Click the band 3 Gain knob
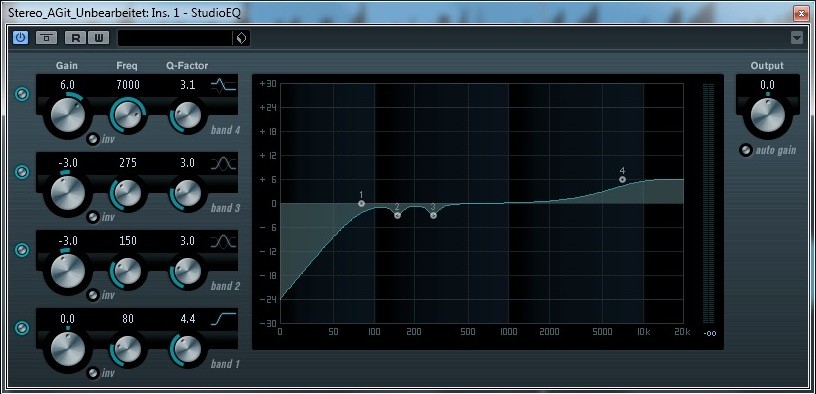This screenshot has height=394, width=816. click(x=68, y=192)
